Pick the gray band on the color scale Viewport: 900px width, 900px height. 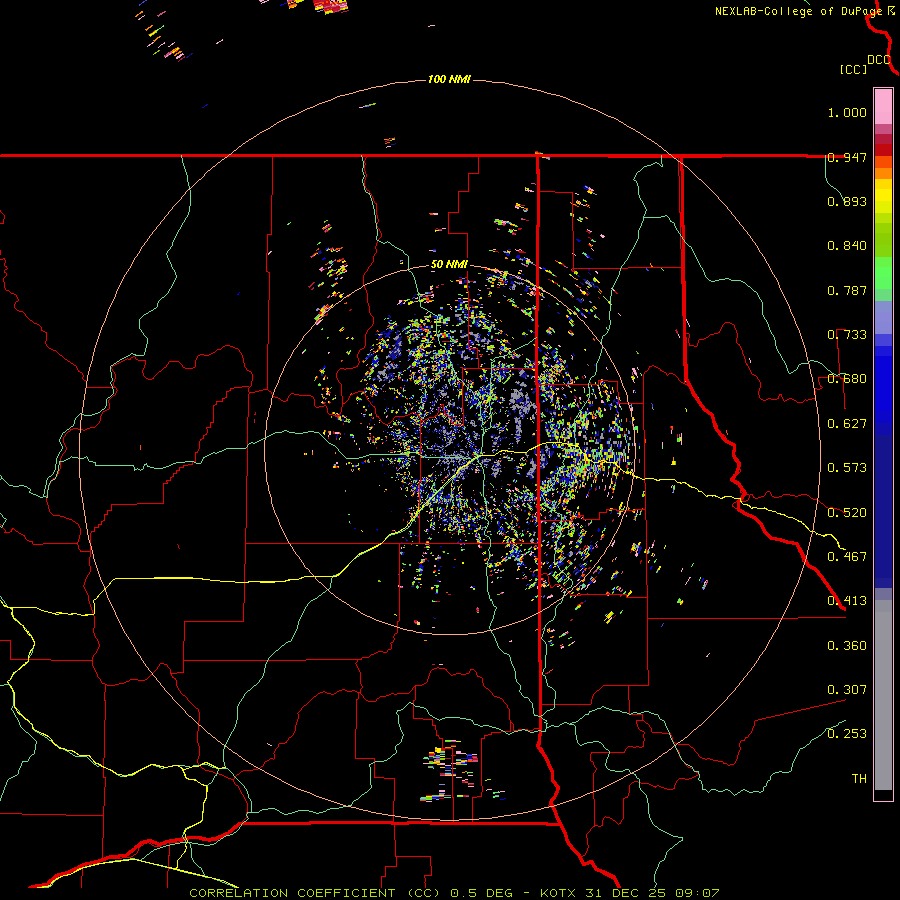point(883,695)
